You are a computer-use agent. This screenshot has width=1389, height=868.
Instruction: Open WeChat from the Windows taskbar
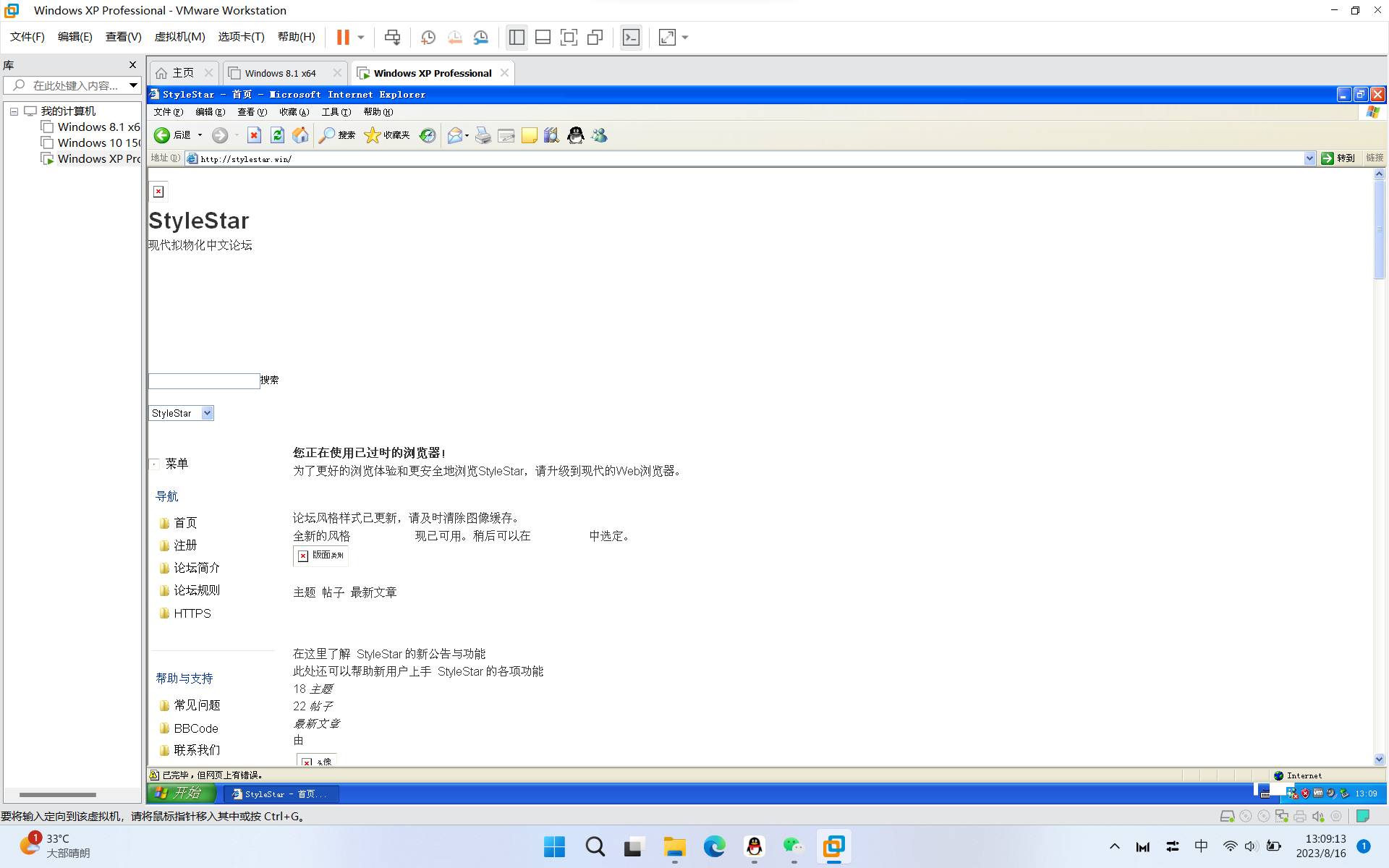click(x=794, y=846)
